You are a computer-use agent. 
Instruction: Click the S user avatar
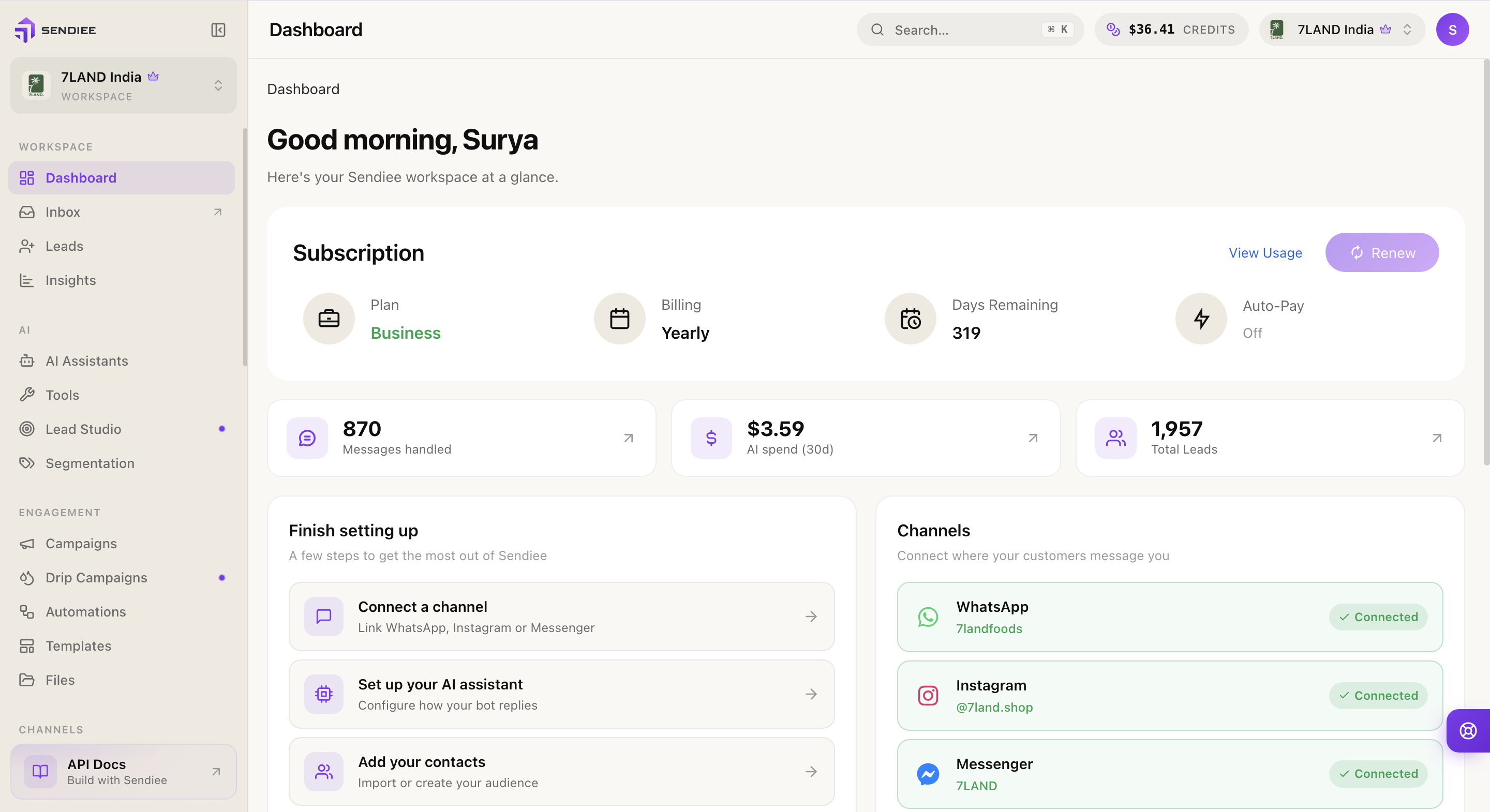click(x=1452, y=30)
